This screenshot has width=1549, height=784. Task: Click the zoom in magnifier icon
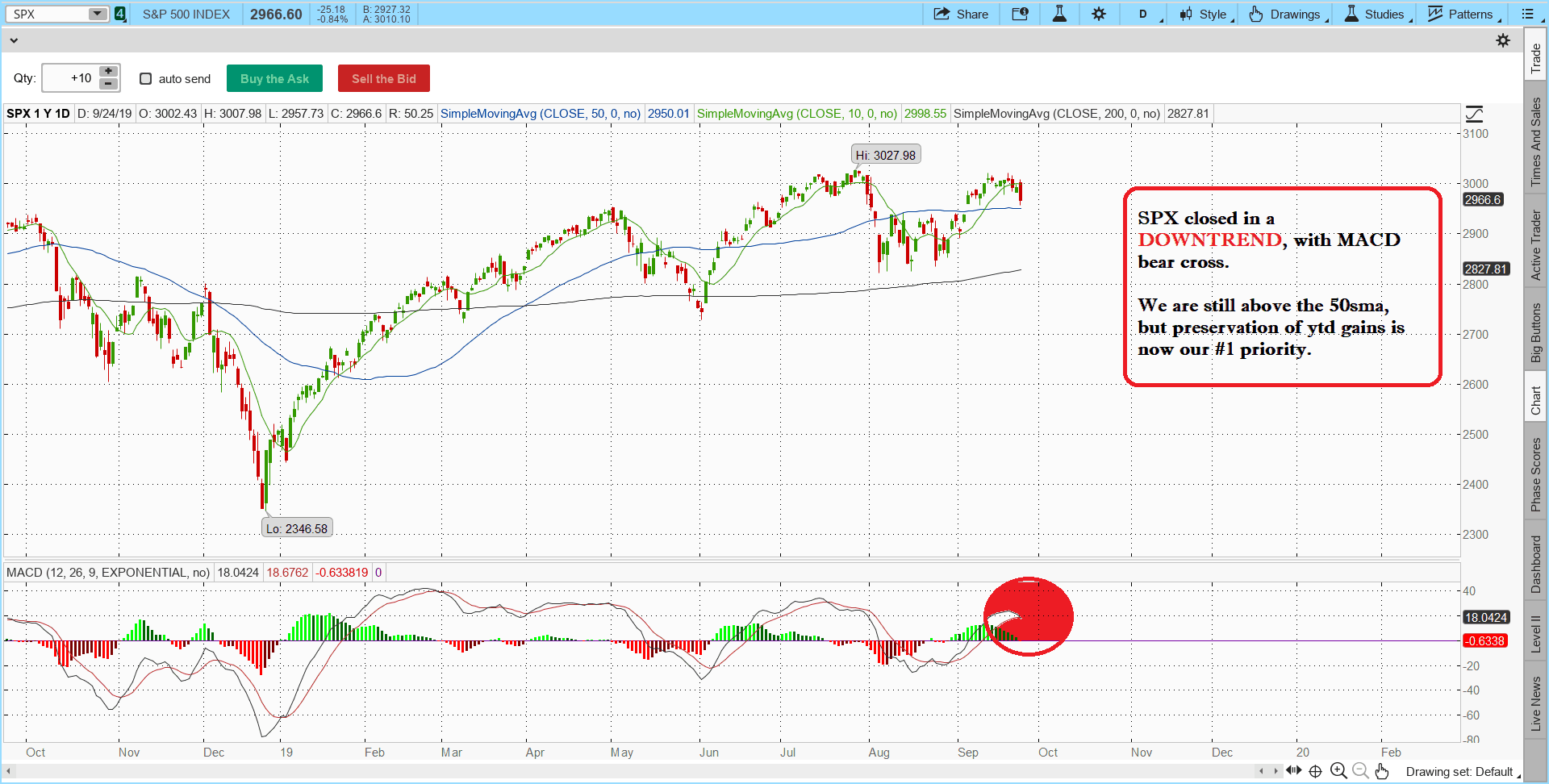(x=1338, y=771)
